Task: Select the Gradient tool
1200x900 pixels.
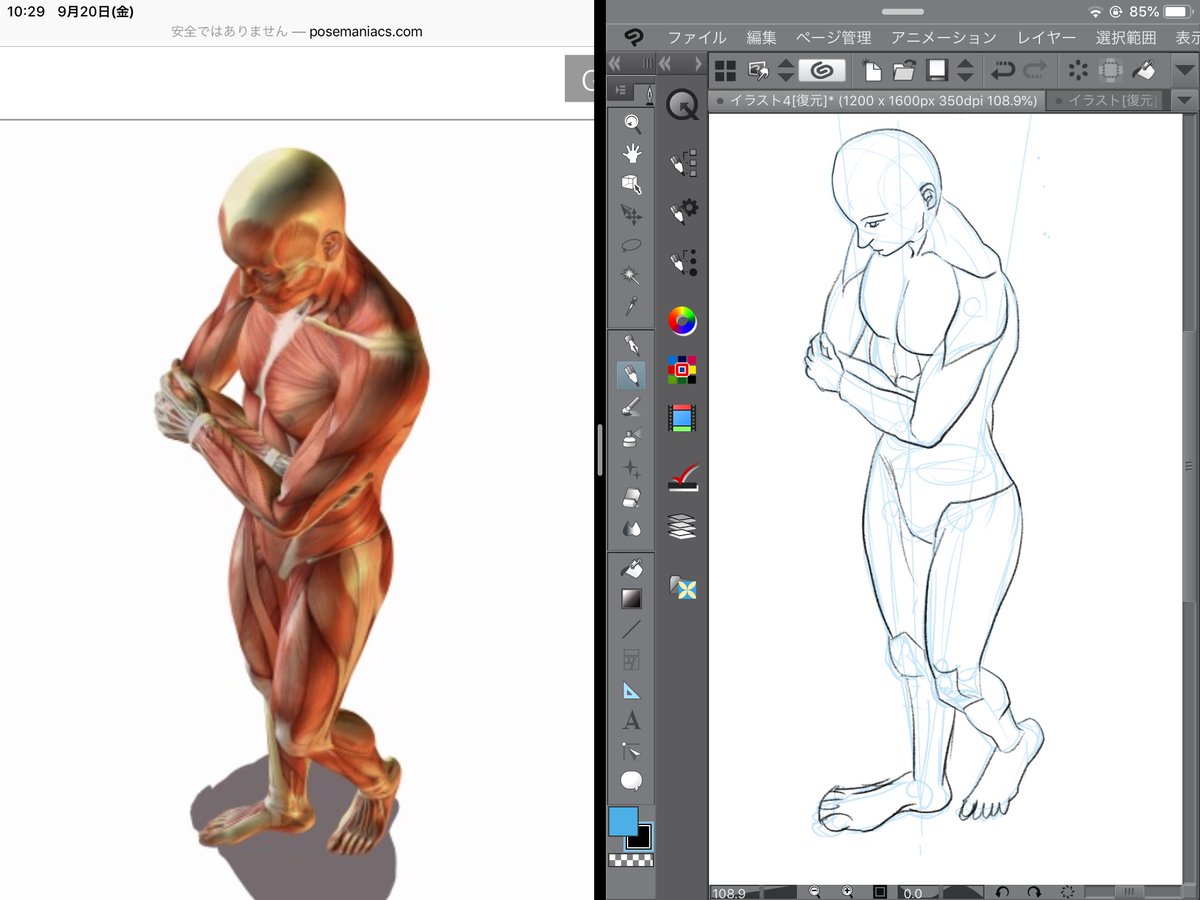Action: 631,599
